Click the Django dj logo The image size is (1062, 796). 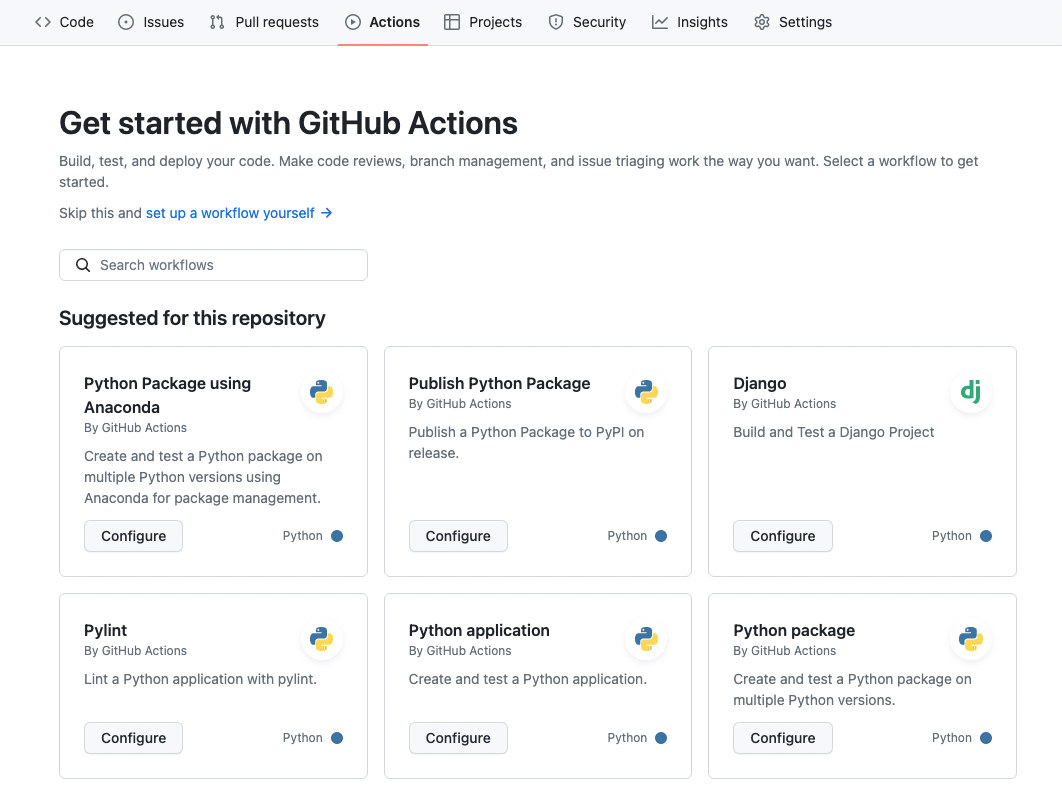(x=971, y=391)
